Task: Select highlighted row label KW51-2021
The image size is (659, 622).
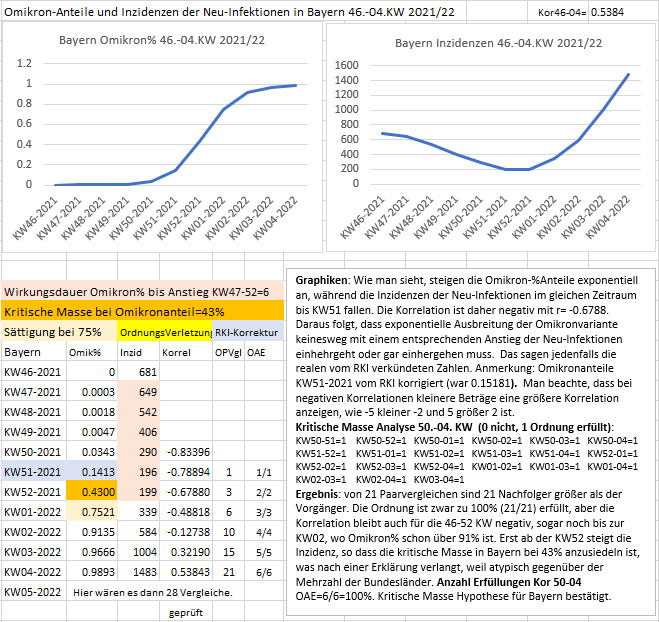Action: [x=34, y=472]
